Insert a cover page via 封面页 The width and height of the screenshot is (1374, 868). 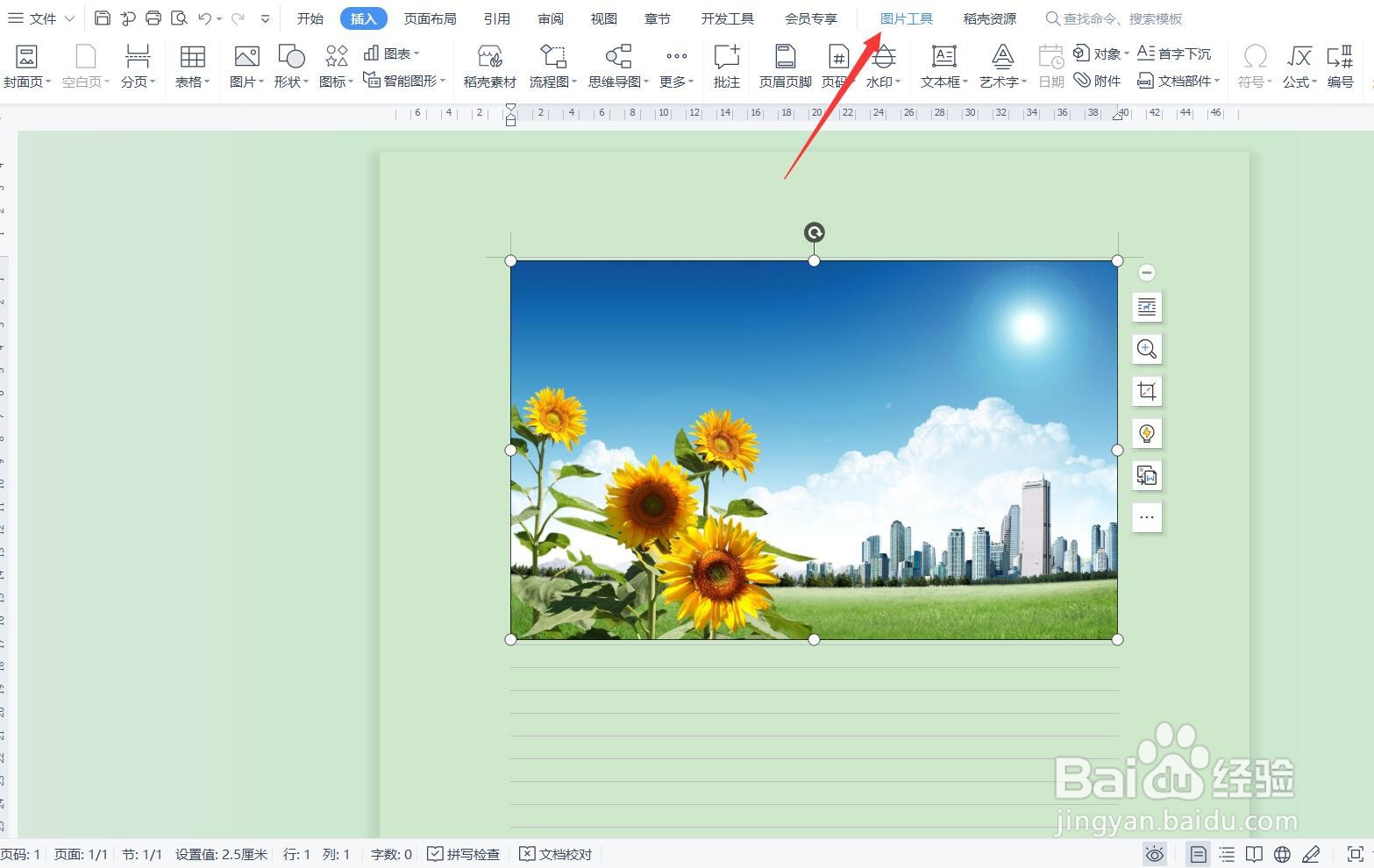coord(27,67)
